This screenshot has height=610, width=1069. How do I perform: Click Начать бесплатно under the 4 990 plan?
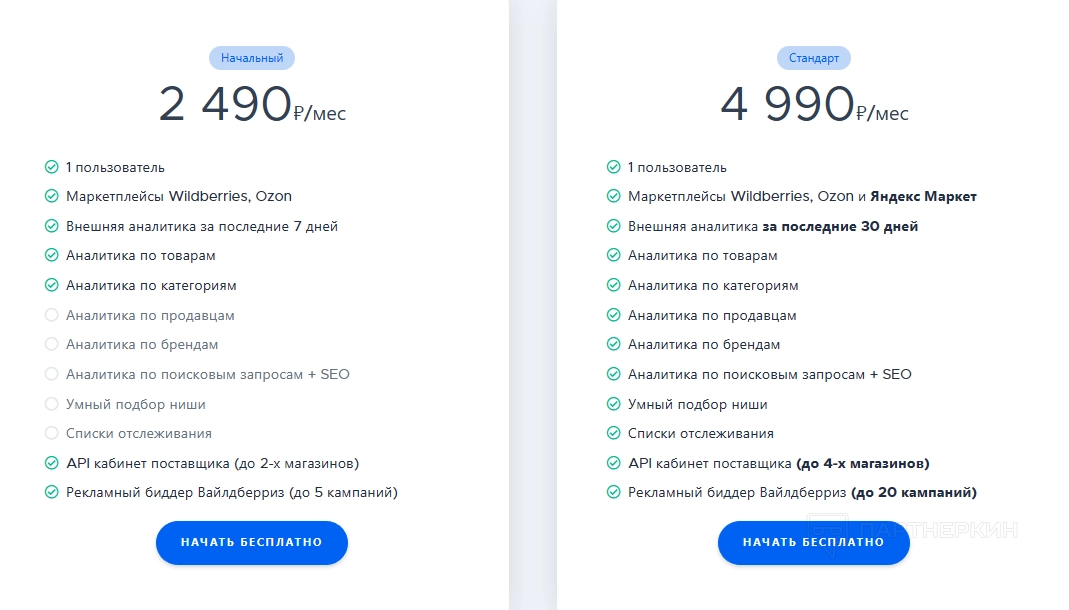point(813,542)
